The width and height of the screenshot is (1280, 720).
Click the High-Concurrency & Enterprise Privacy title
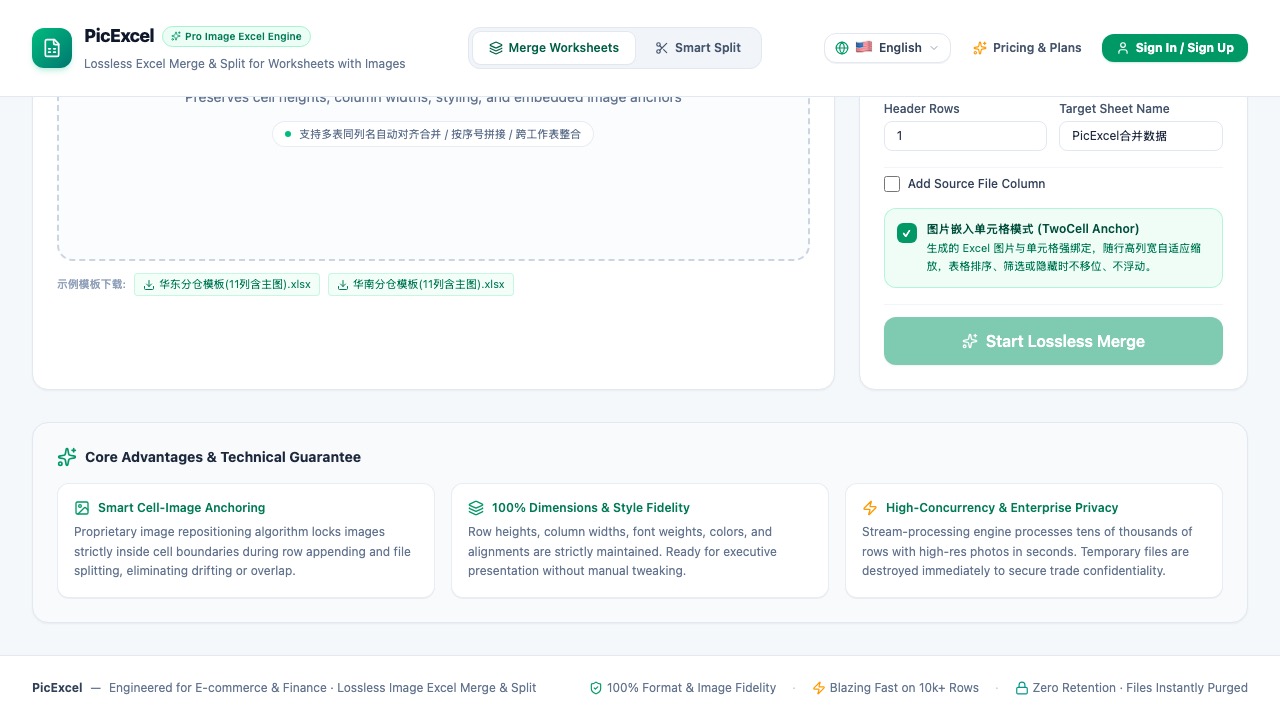1002,508
